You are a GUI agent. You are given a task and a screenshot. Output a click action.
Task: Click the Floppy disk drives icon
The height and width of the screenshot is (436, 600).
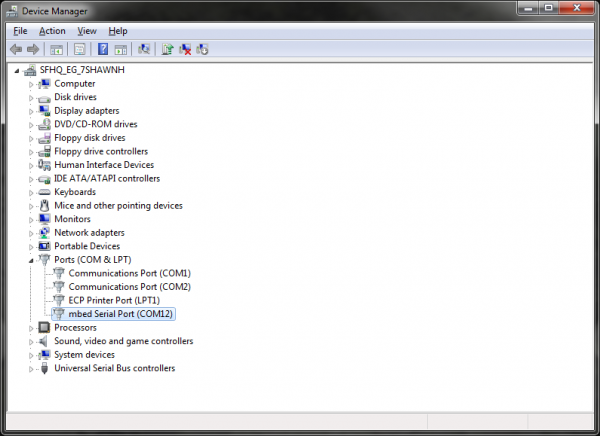[44, 138]
